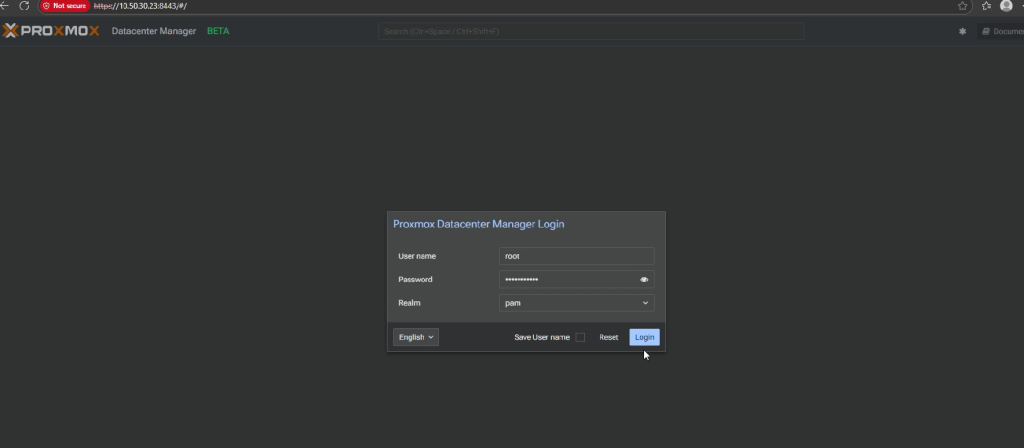Show password using the eye icon

point(645,280)
